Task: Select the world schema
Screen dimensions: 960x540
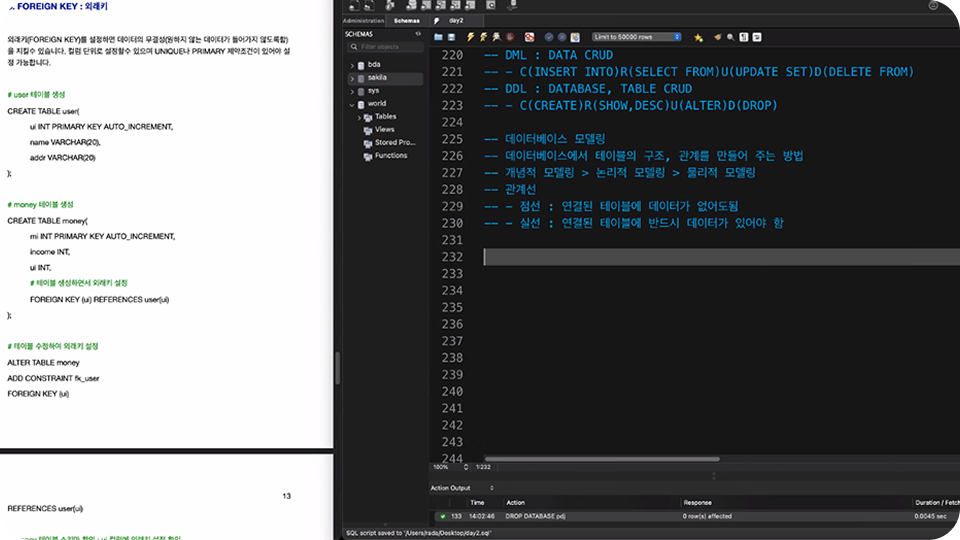Action: pos(377,103)
